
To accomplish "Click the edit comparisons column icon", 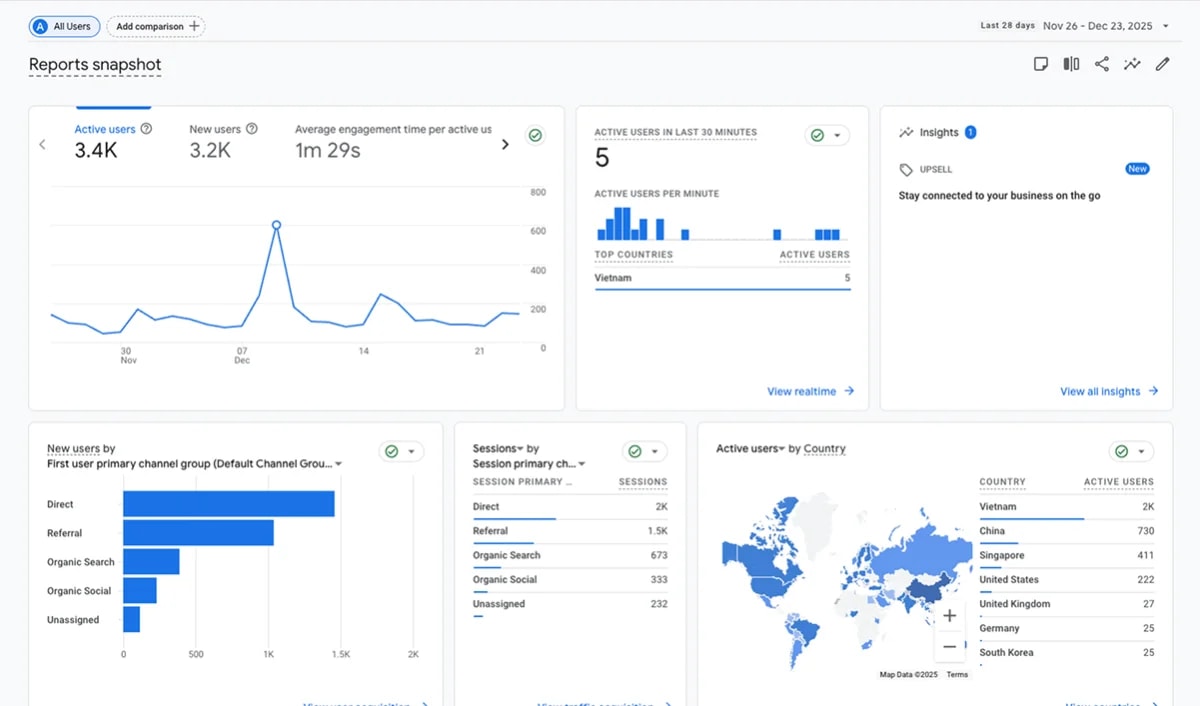I will coord(1071,64).
